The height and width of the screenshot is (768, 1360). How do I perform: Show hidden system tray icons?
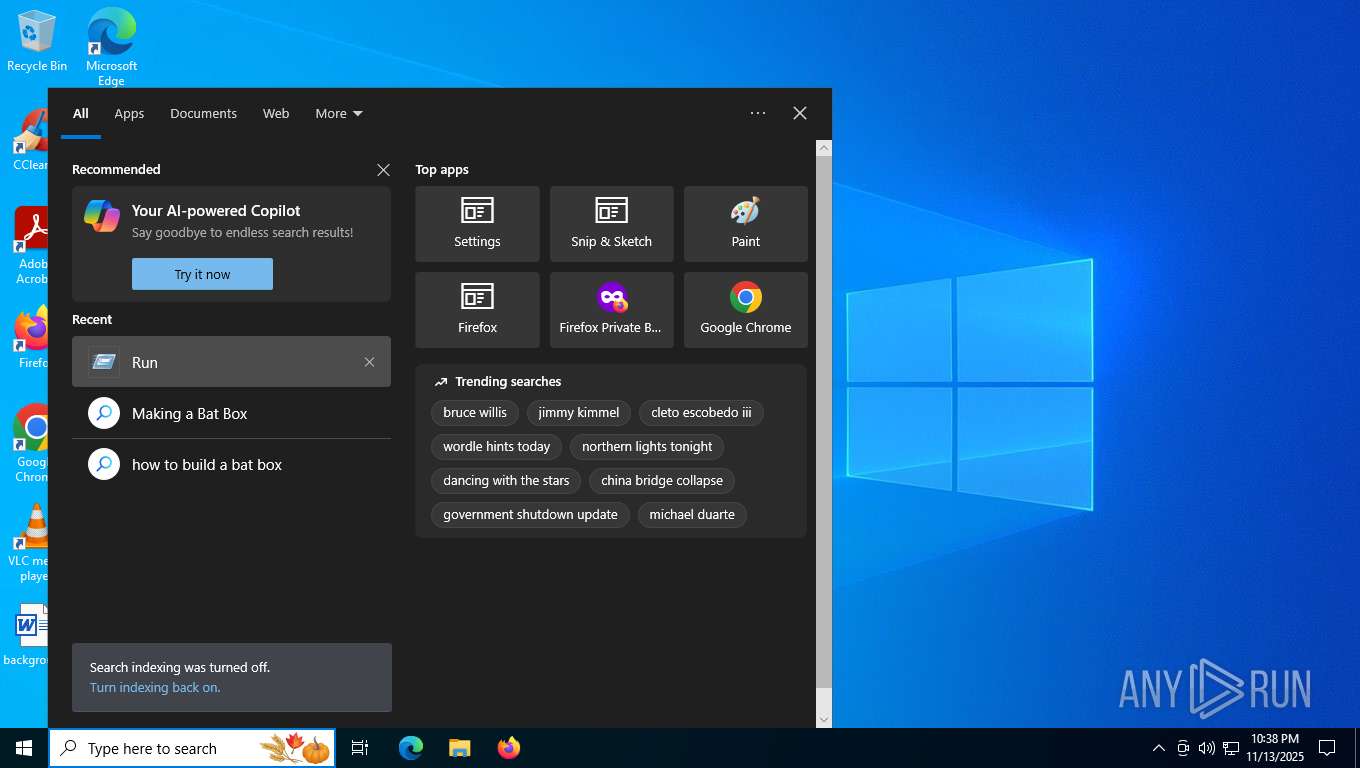[x=1159, y=748]
